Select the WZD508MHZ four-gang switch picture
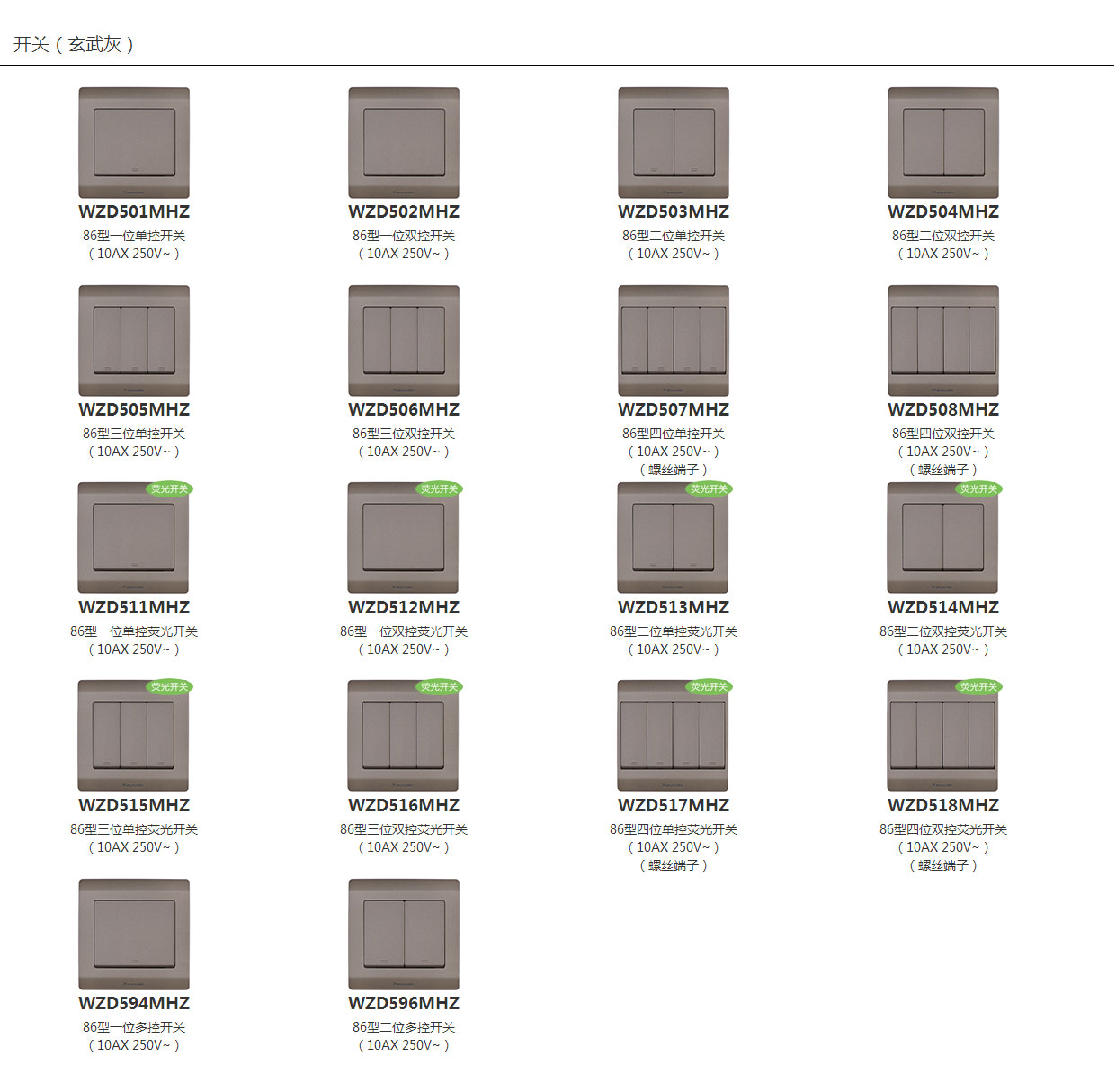Image resolution: width=1116 pixels, height=1092 pixels. [x=943, y=340]
